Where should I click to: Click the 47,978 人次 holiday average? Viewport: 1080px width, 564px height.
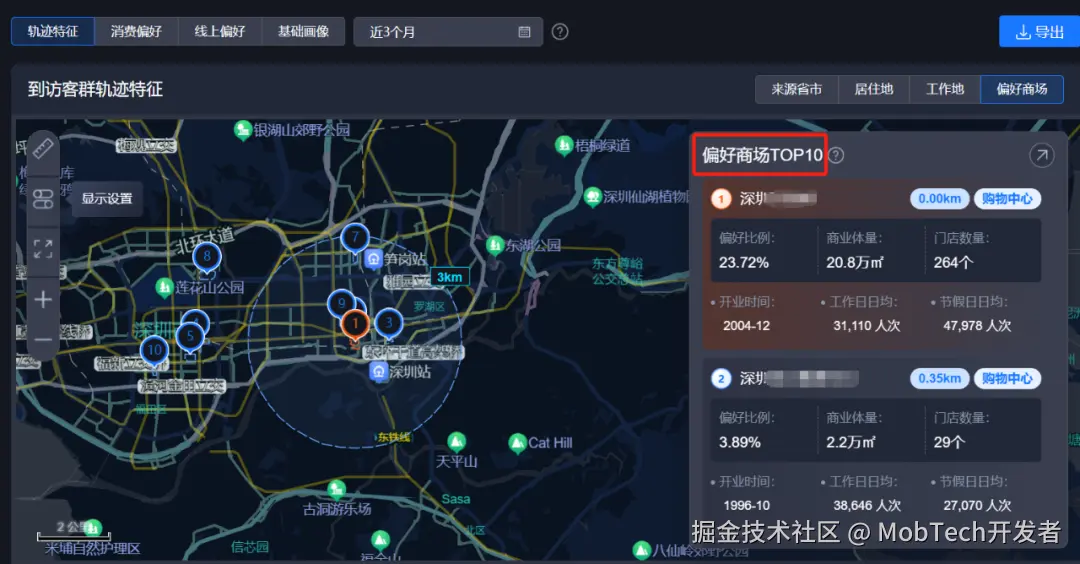click(977, 326)
